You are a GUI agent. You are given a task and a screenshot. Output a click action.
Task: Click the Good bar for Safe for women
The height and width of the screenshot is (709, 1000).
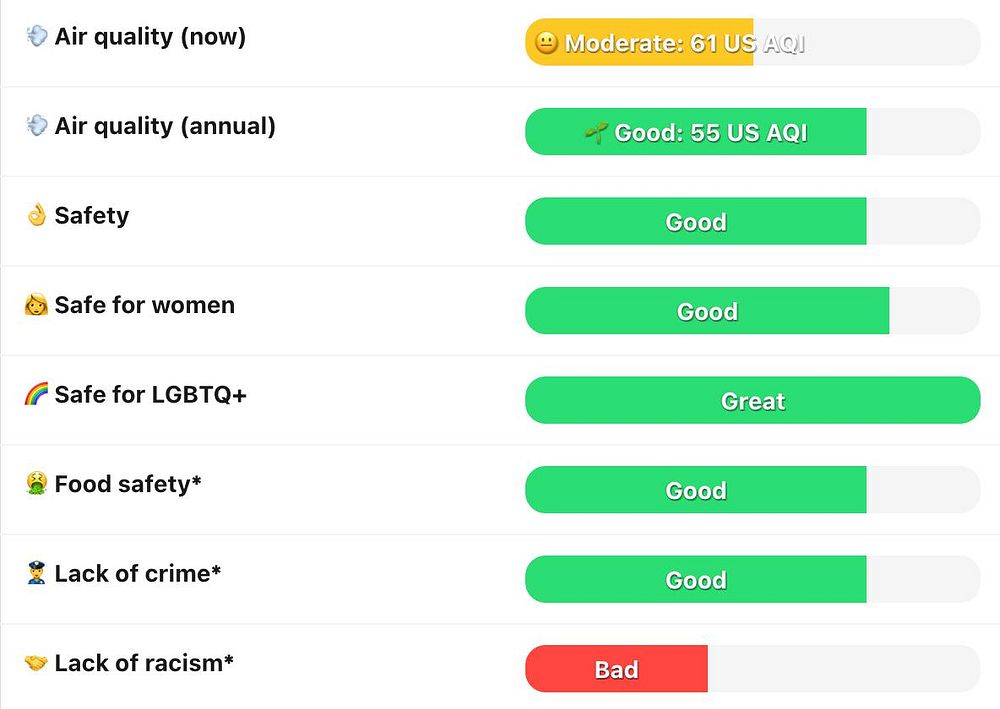pyautogui.click(x=707, y=311)
